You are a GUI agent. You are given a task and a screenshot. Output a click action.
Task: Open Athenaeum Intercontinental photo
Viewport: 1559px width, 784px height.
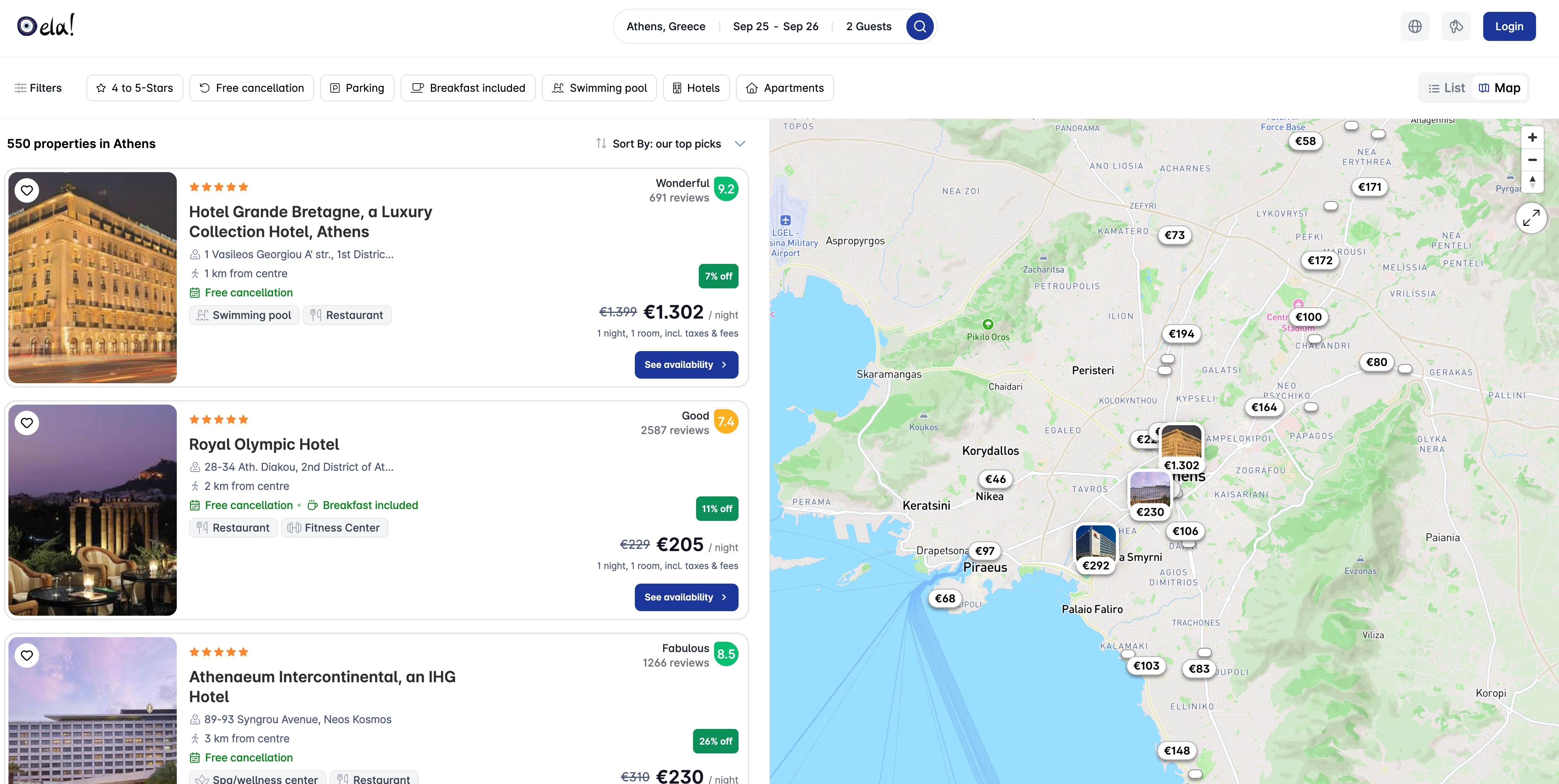(93, 711)
